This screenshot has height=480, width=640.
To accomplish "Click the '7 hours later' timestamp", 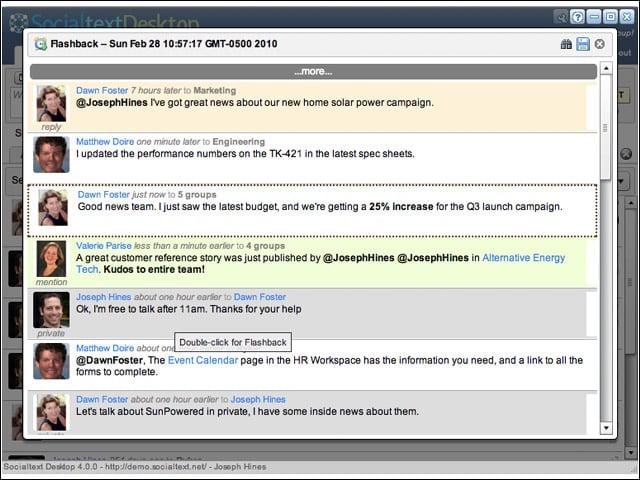I will pyautogui.click(x=156, y=90).
